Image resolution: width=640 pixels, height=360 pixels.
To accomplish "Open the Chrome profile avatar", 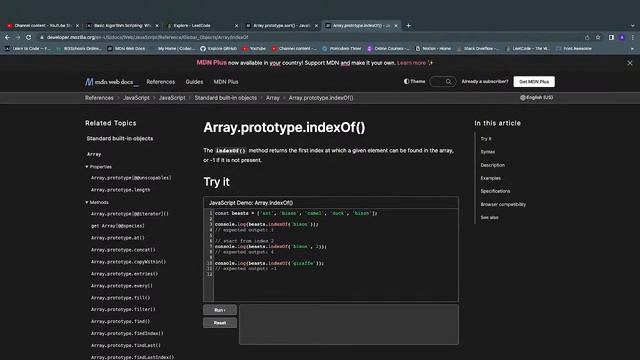I will (622, 37).
